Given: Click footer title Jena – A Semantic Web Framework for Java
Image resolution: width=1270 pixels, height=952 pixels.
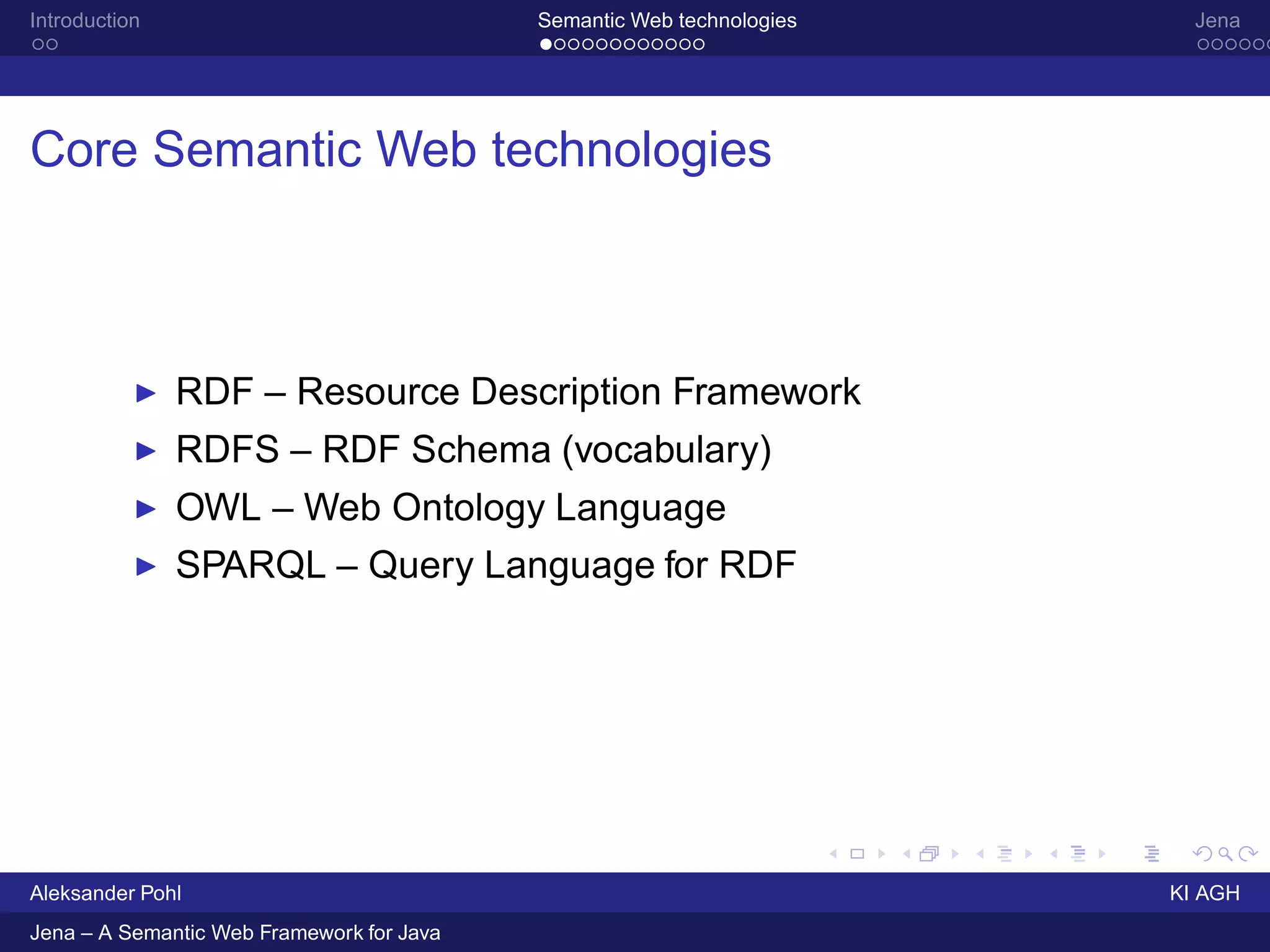Looking at the screenshot, I should pos(235,933).
